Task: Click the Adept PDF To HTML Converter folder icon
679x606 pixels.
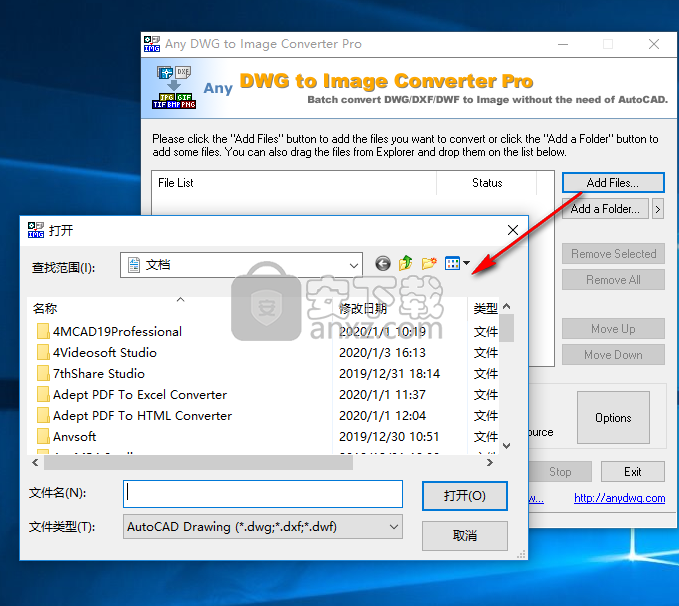Action: coord(43,415)
